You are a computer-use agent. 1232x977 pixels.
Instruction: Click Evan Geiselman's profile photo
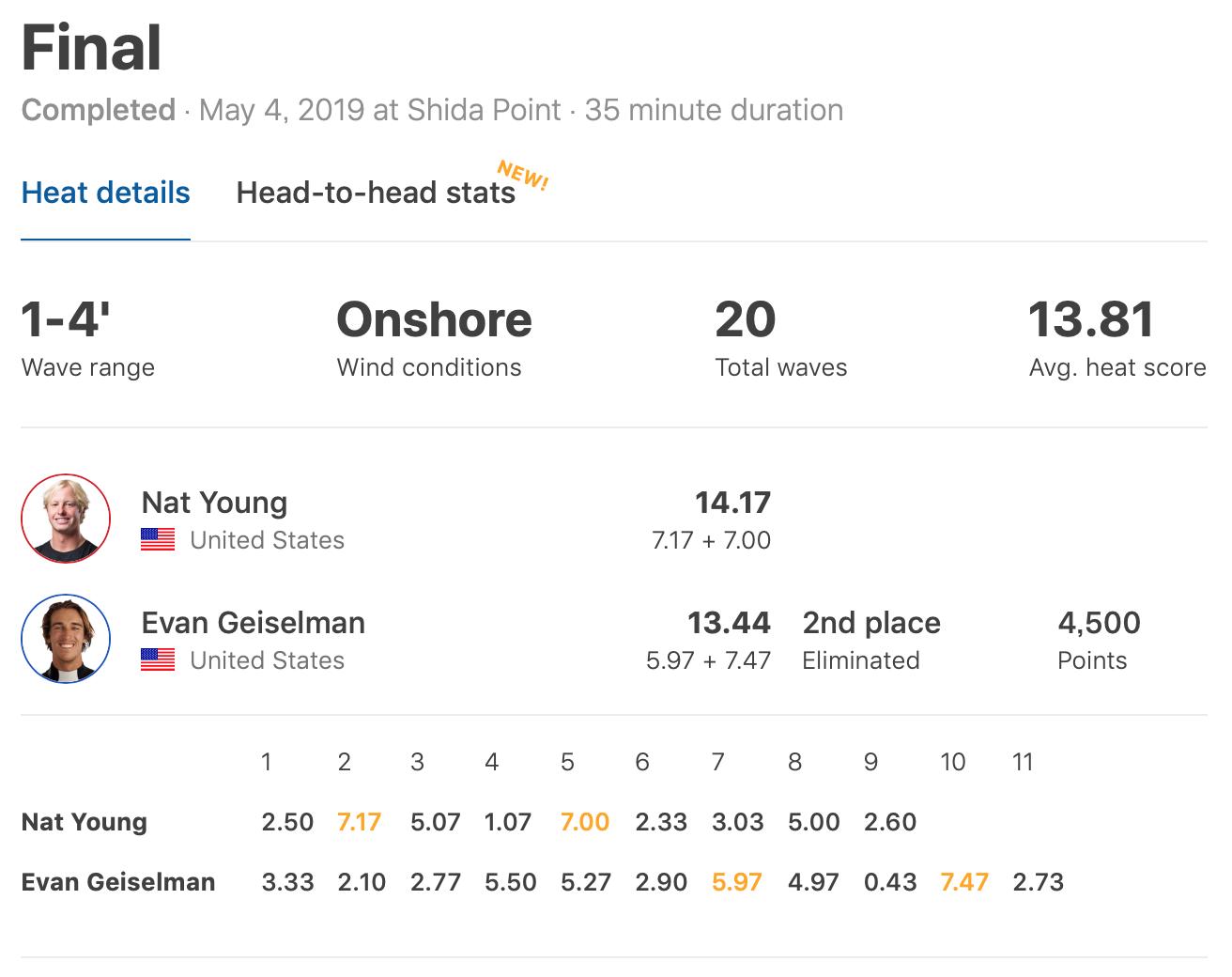tap(66, 639)
